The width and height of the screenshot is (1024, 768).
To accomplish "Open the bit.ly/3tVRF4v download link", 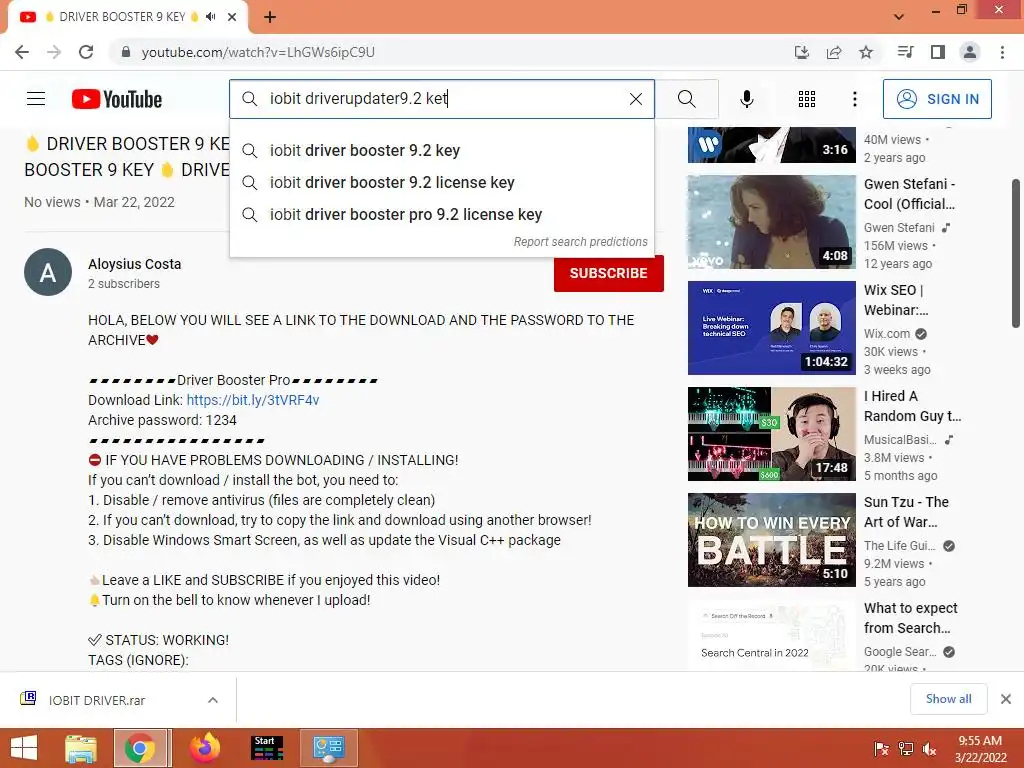I will pyautogui.click(x=253, y=400).
